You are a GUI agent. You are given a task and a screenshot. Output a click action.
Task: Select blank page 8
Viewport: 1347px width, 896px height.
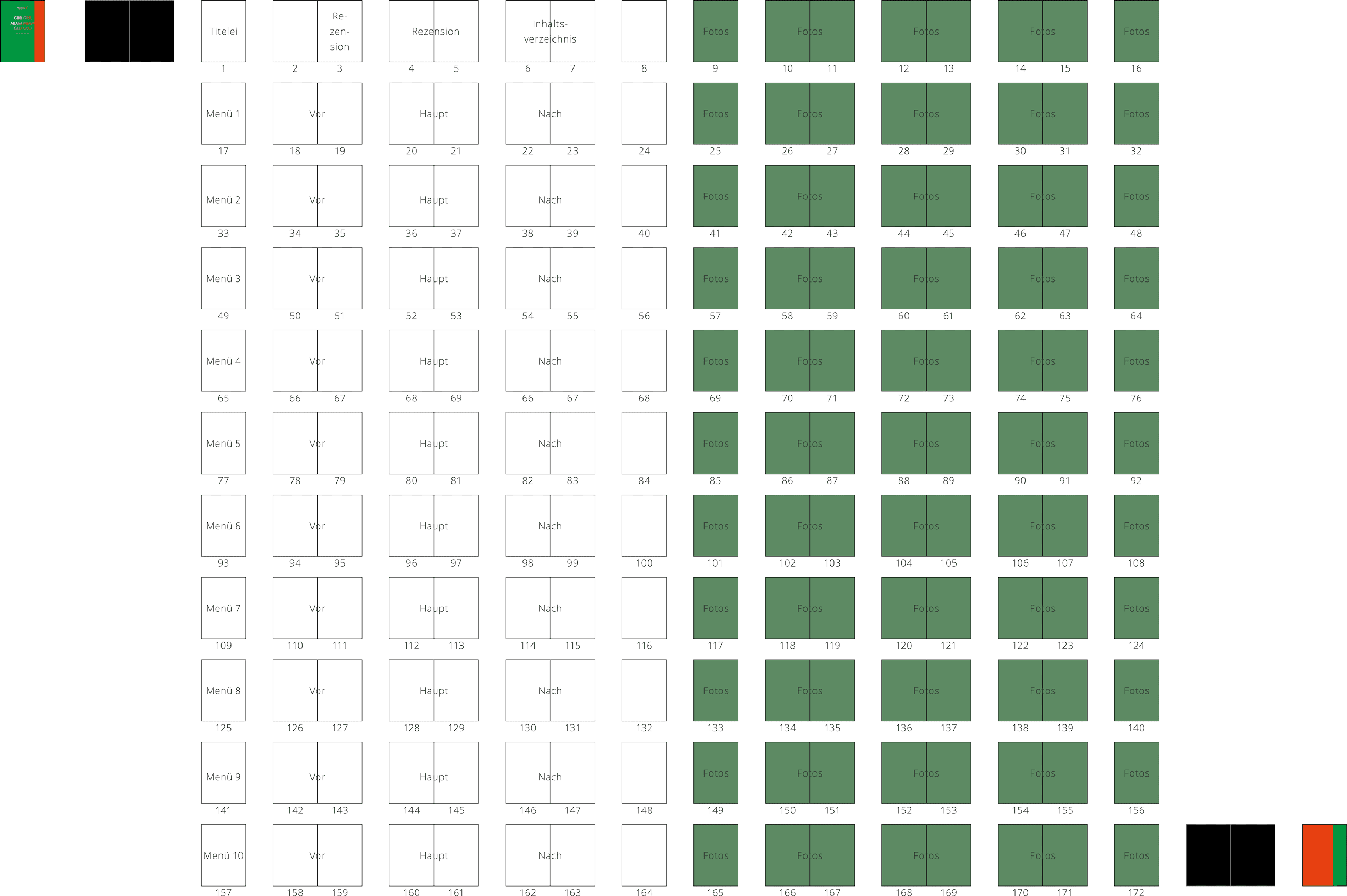coord(644,31)
